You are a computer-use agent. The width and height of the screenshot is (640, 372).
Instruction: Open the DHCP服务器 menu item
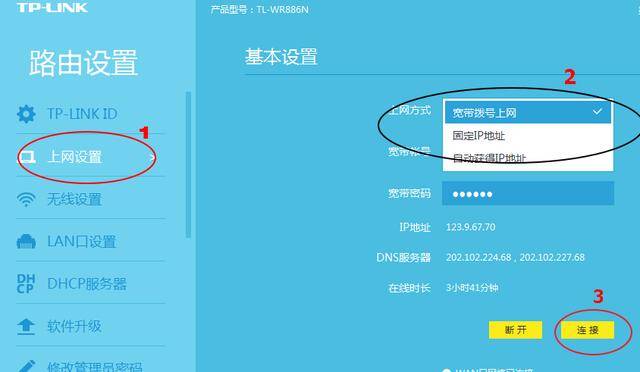point(91,284)
